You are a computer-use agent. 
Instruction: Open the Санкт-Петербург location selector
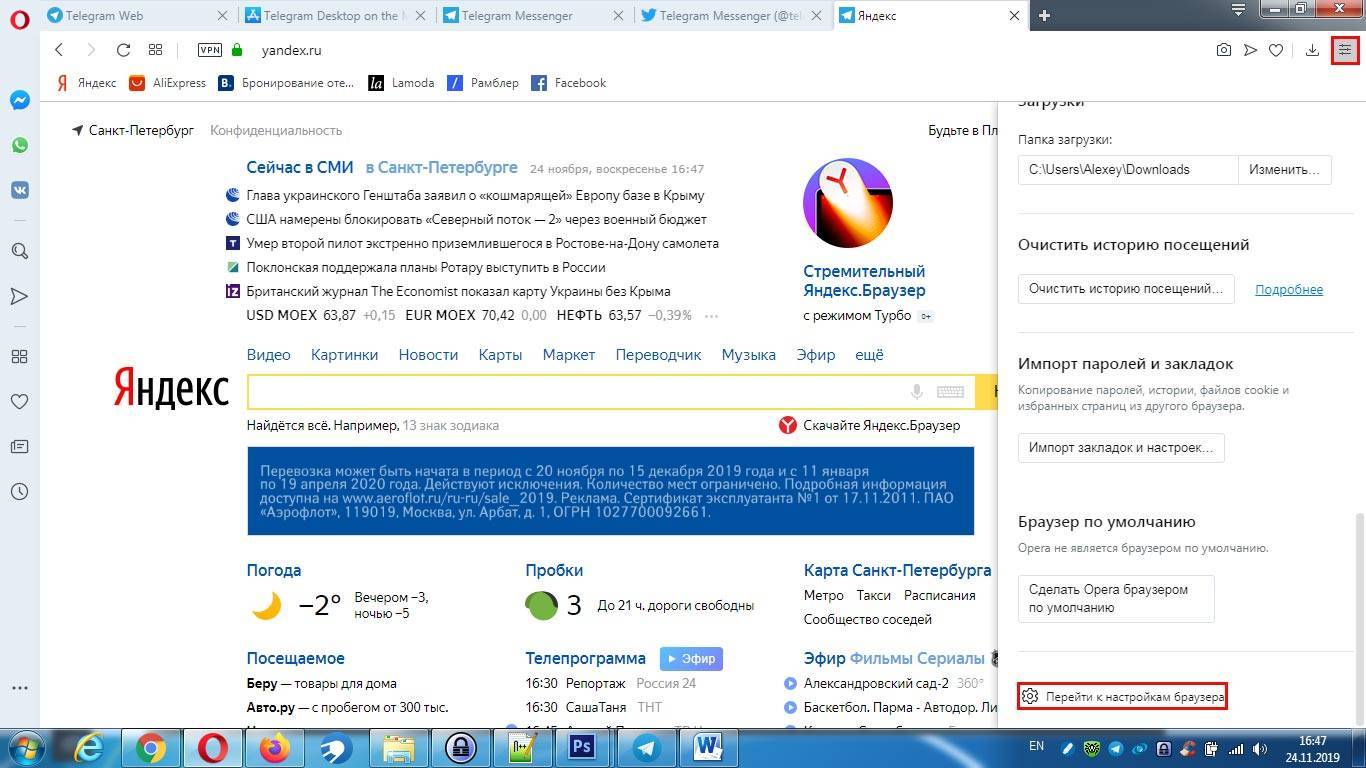(132, 130)
